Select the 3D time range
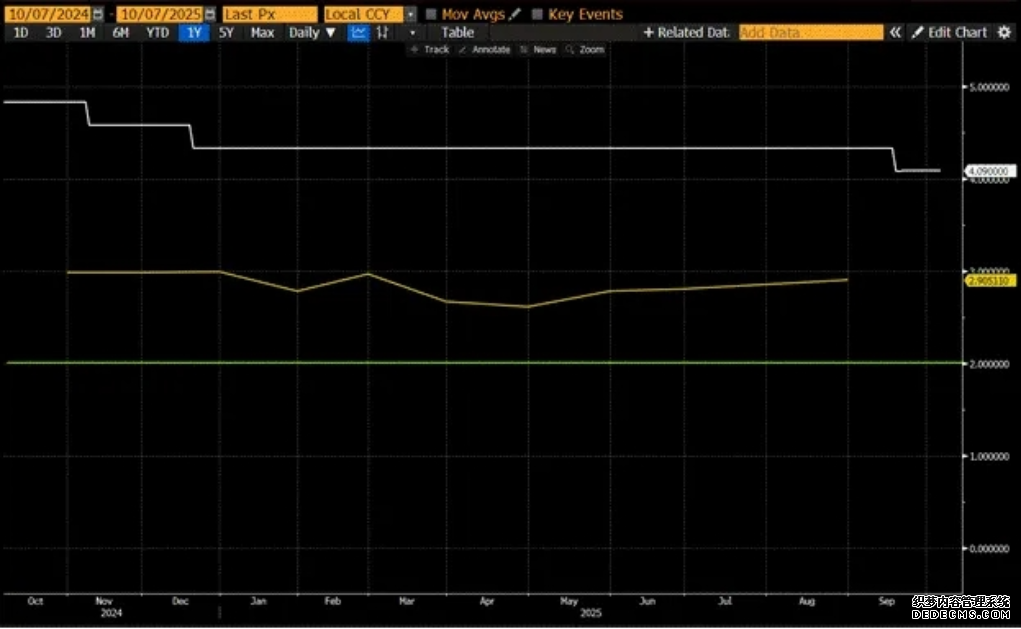The width and height of the screenshot is (1021, 629). (53, 33)
